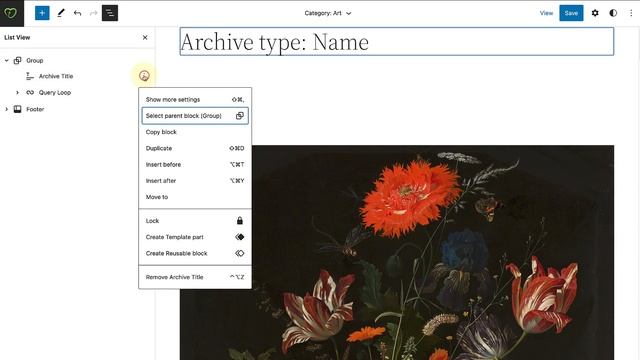Toggle the List View toolbar button
The image size is (640, 360).
110,13
